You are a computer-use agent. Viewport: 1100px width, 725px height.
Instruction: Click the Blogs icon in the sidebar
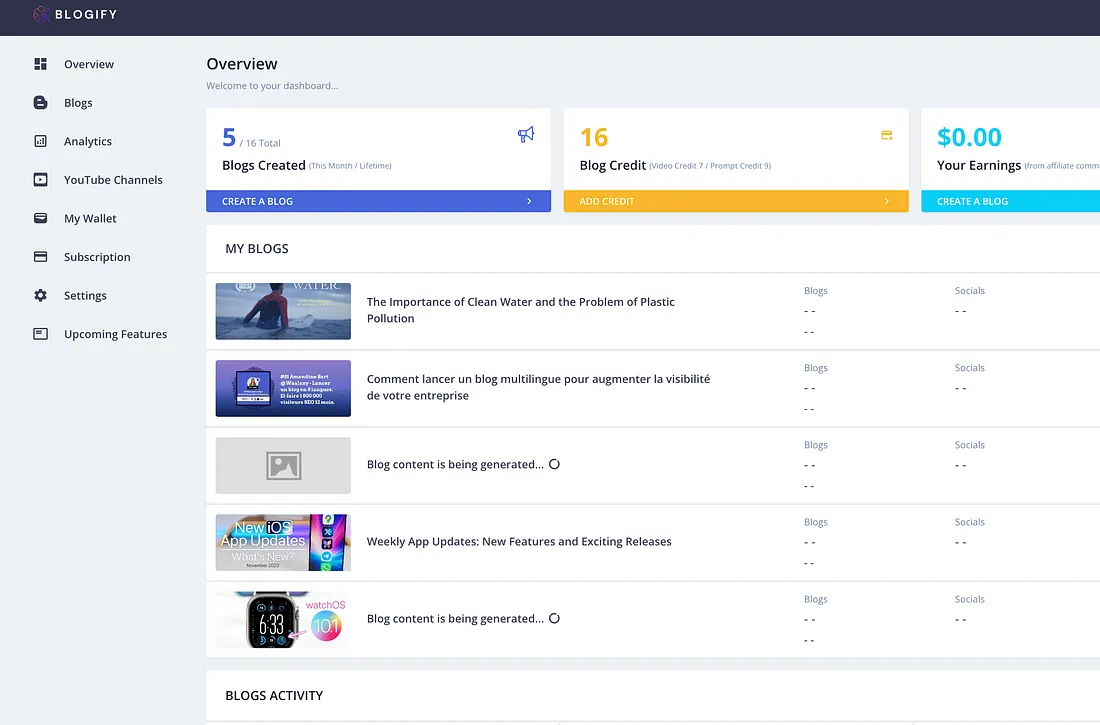[x=38, y=102]
